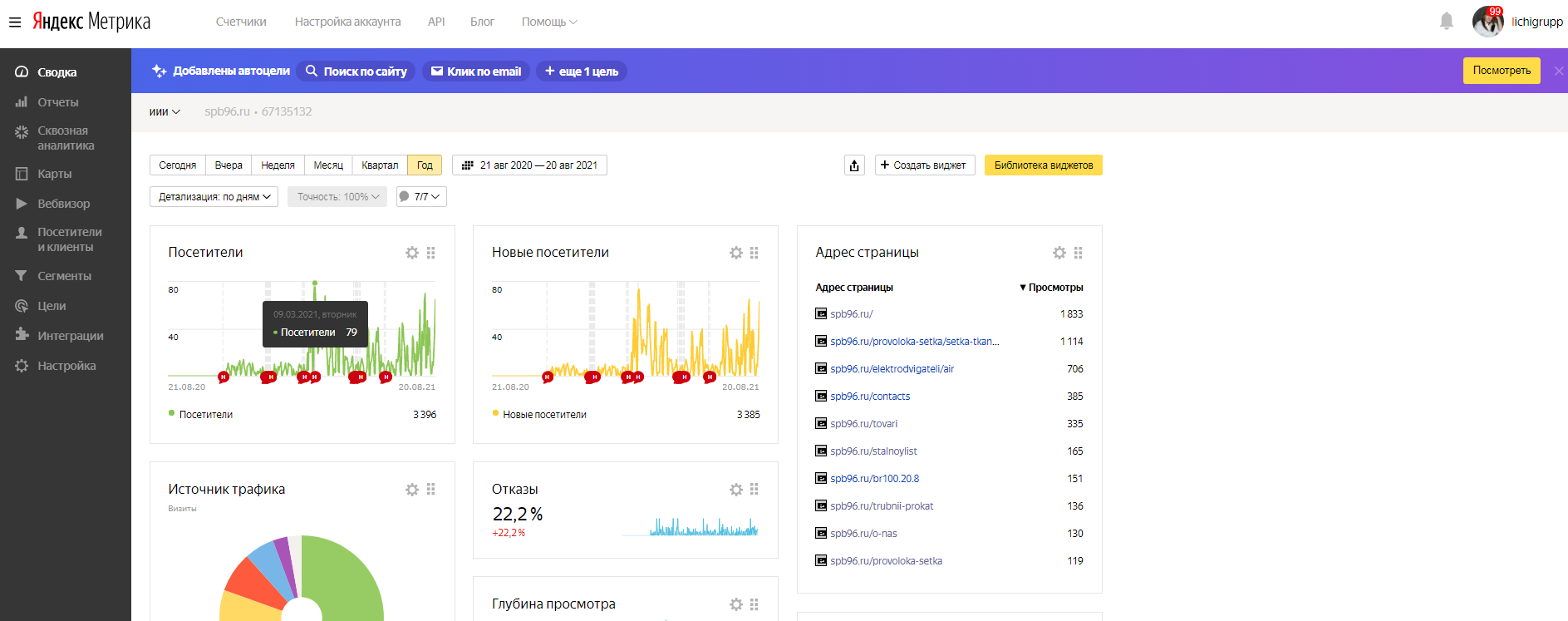This screenshot has height=621, width=1568.
Task: Click the Создать виджет button
Action: pyautogui.click(x=925, y=165)
